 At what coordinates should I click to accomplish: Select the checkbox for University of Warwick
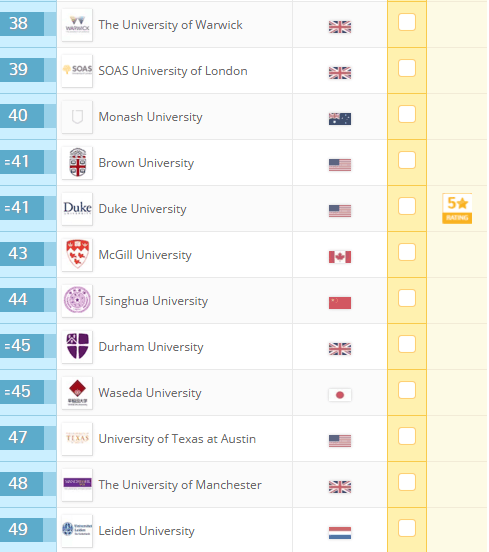point(407,22)
